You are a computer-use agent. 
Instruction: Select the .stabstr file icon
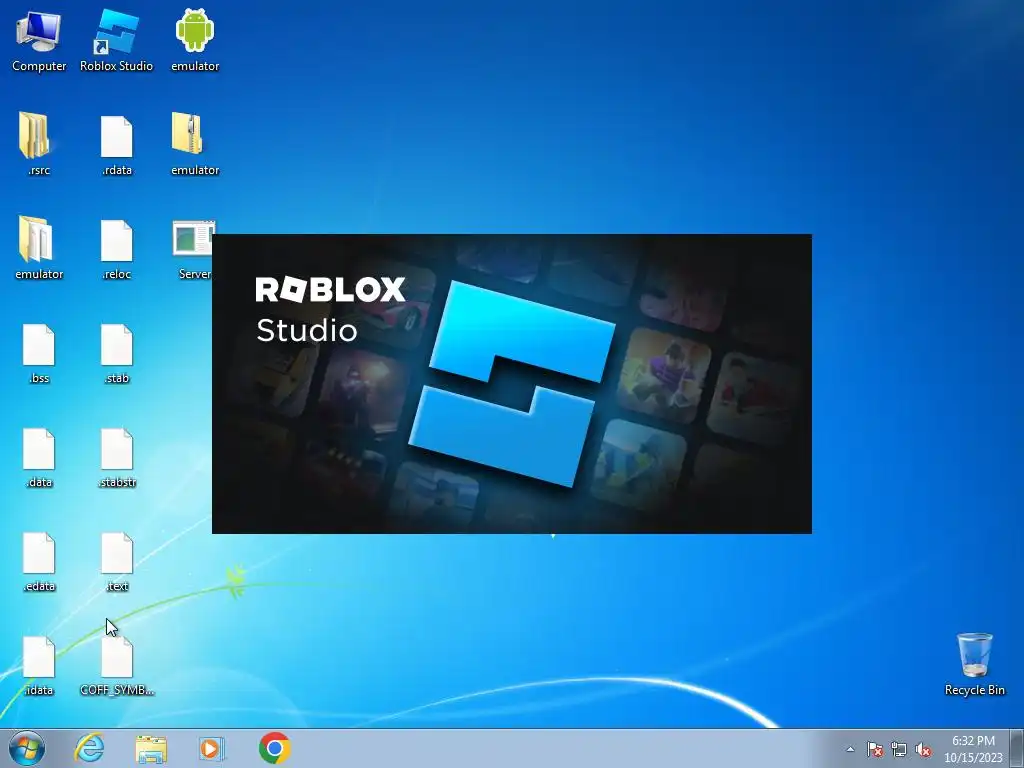(x=117, y=457)
